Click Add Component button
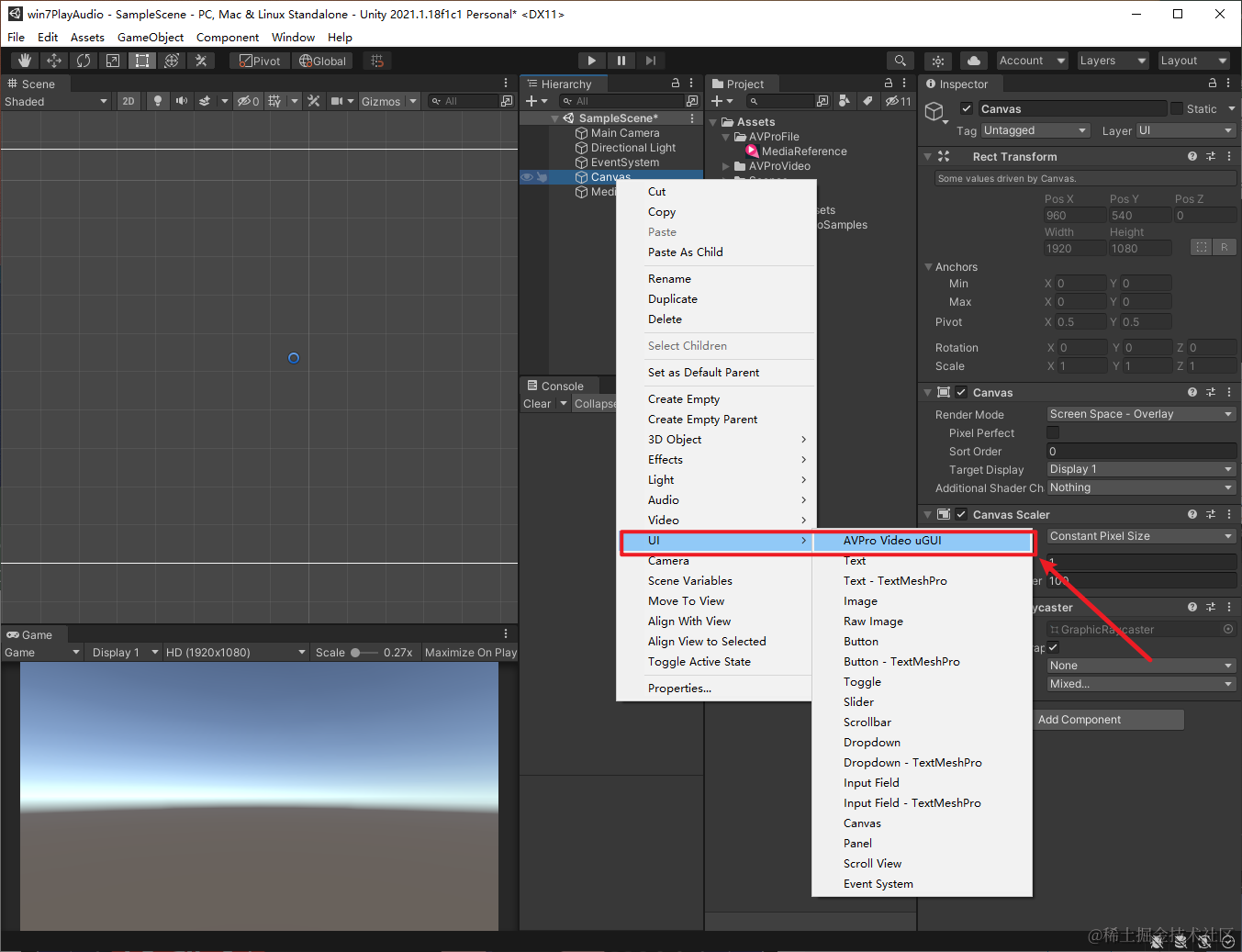 [x=1109, y=720]
